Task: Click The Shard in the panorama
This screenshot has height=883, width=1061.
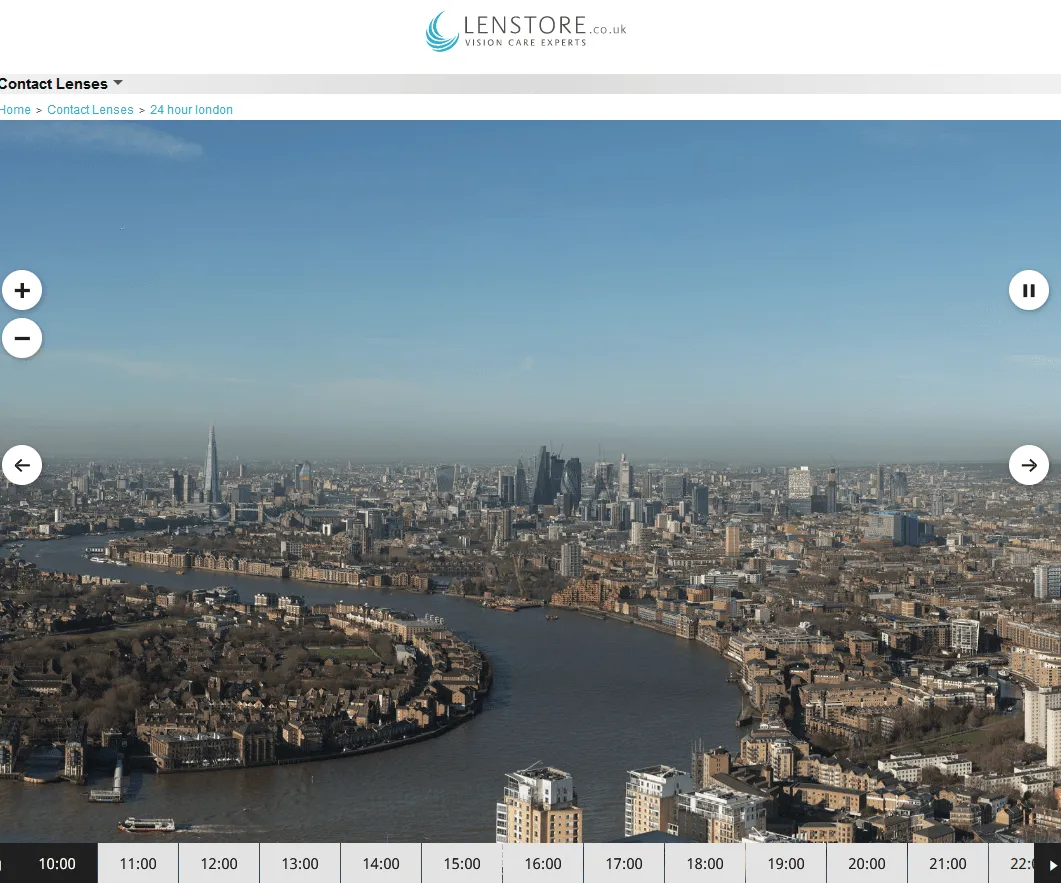Action: pos(212,465)
